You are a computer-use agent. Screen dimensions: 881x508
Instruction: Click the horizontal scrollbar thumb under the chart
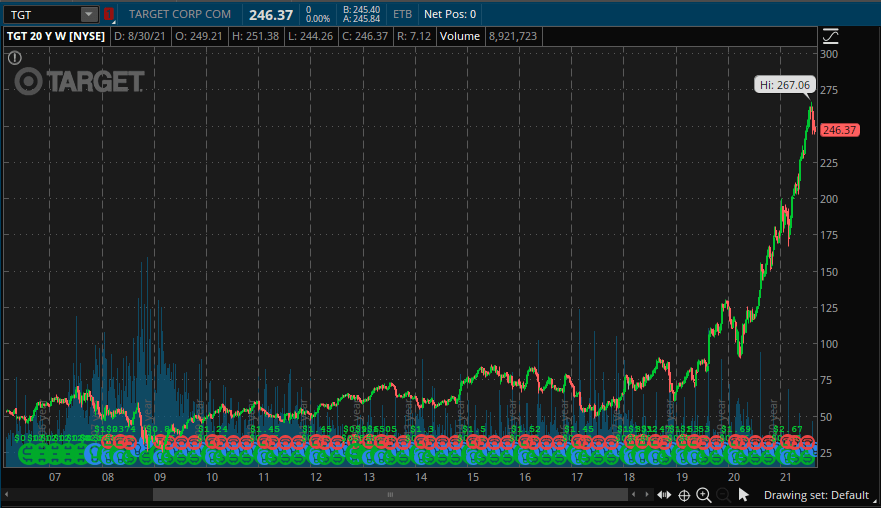tap(390, 495)
